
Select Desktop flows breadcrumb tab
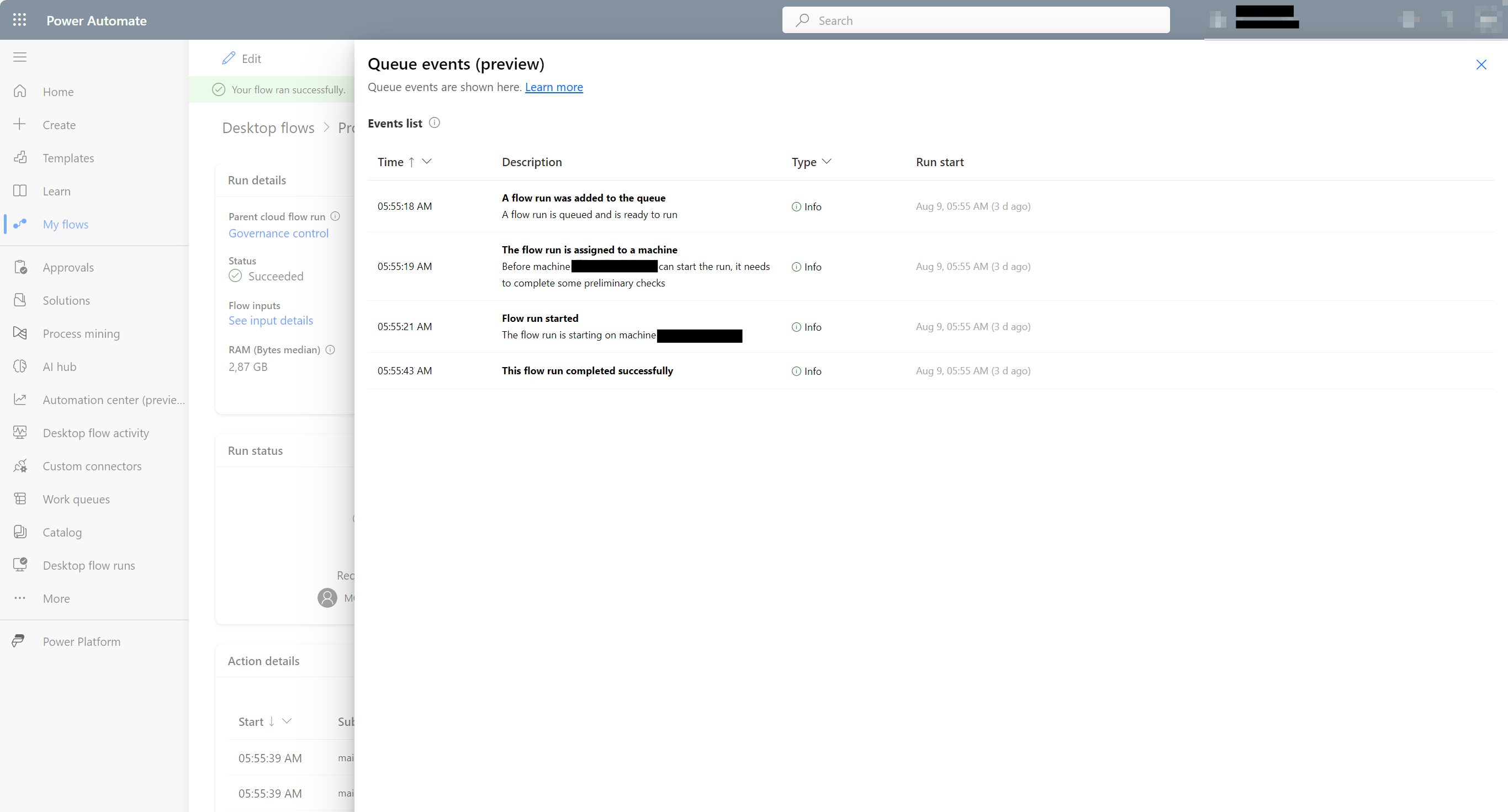268,126
